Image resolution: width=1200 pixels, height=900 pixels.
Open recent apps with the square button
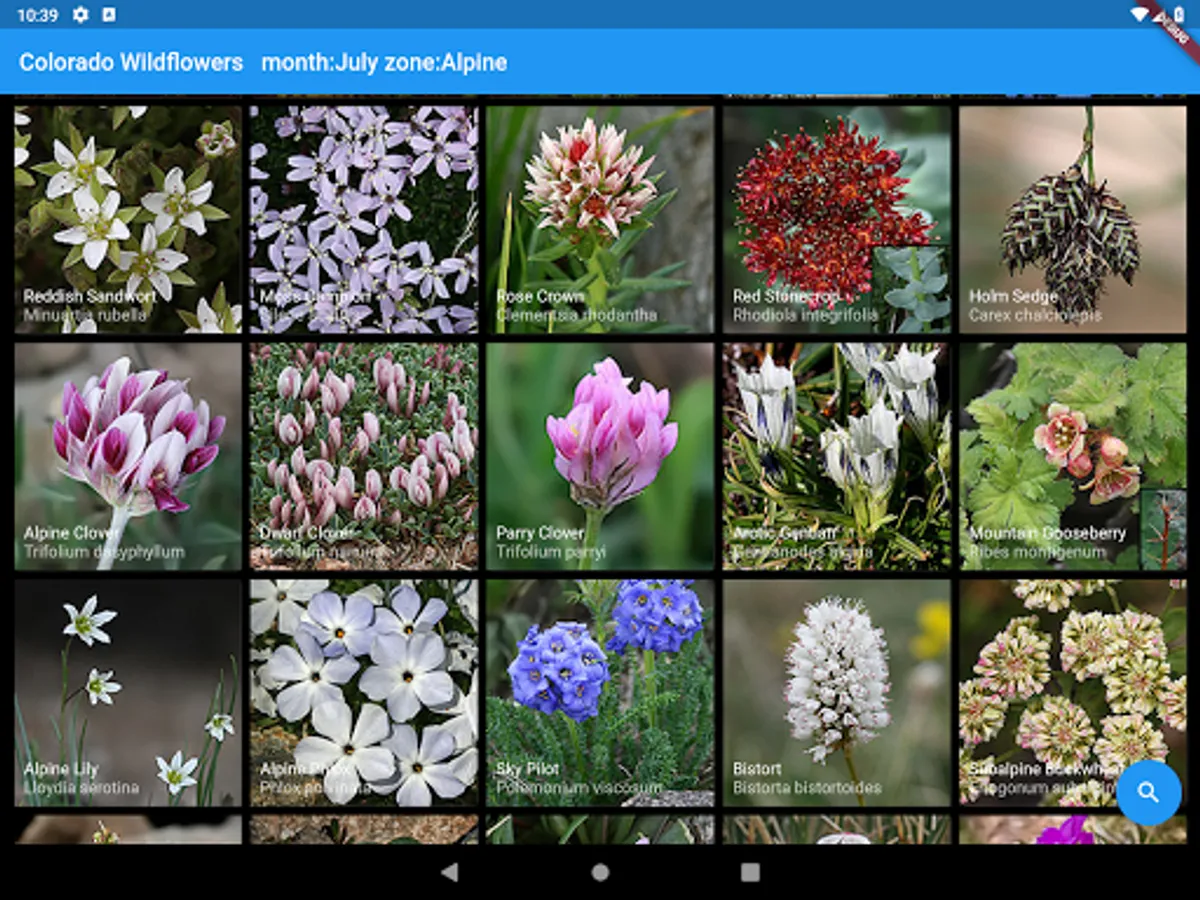[750, 872]
